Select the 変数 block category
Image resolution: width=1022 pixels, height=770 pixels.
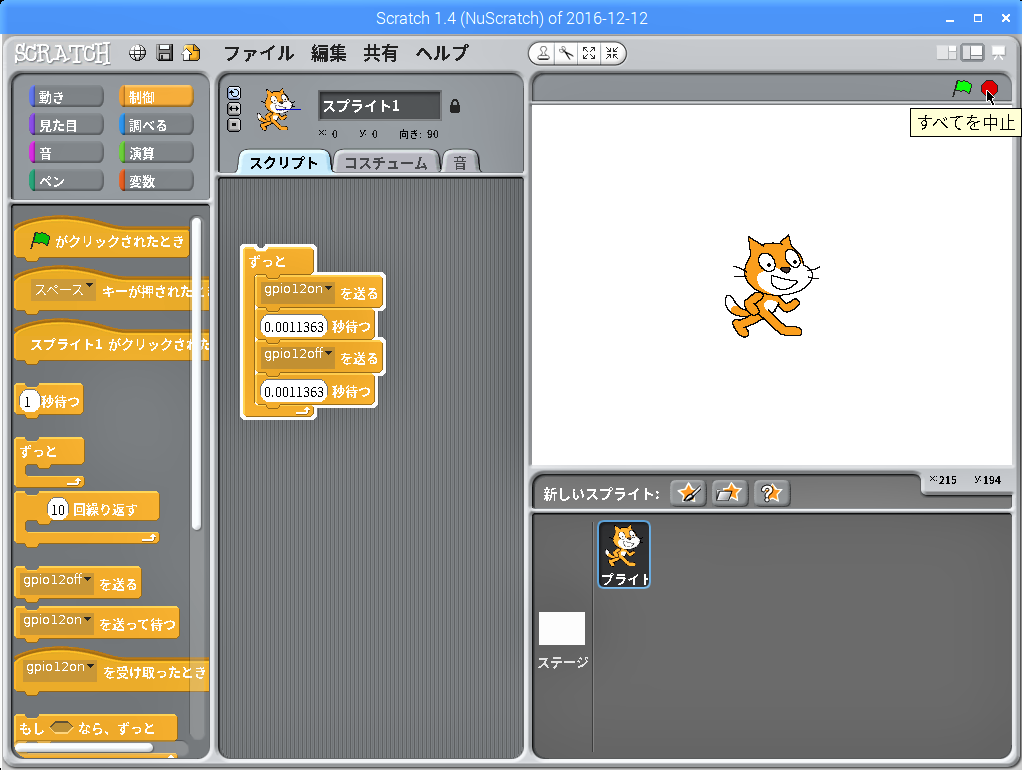pyautogui.click(x=156, y=181)
